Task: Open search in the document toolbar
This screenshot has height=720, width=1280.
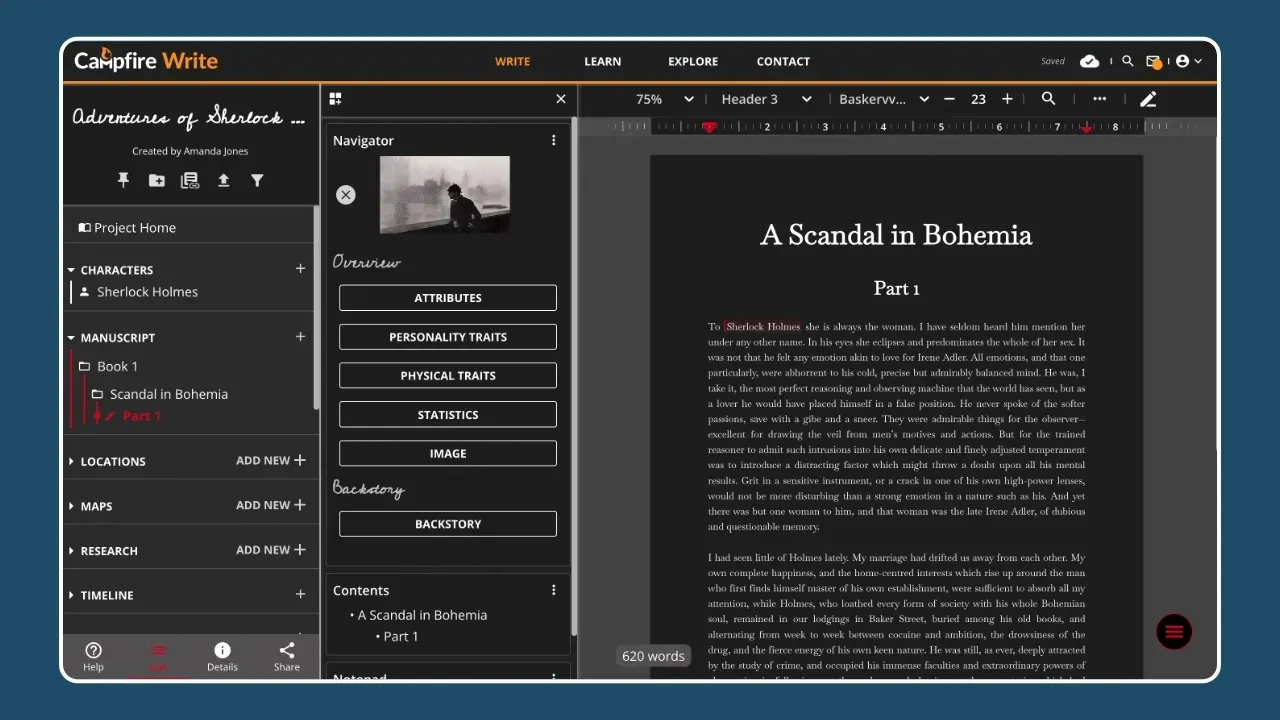Action: coord(1048,99)
